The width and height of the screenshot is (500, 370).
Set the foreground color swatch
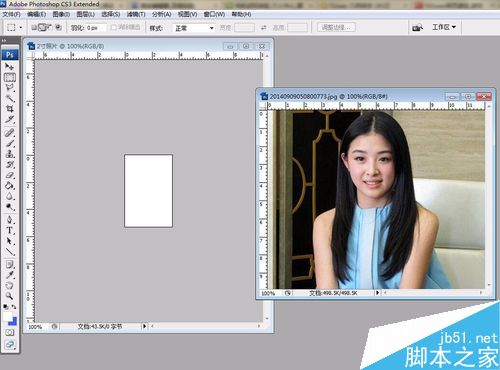pos(7,316)
